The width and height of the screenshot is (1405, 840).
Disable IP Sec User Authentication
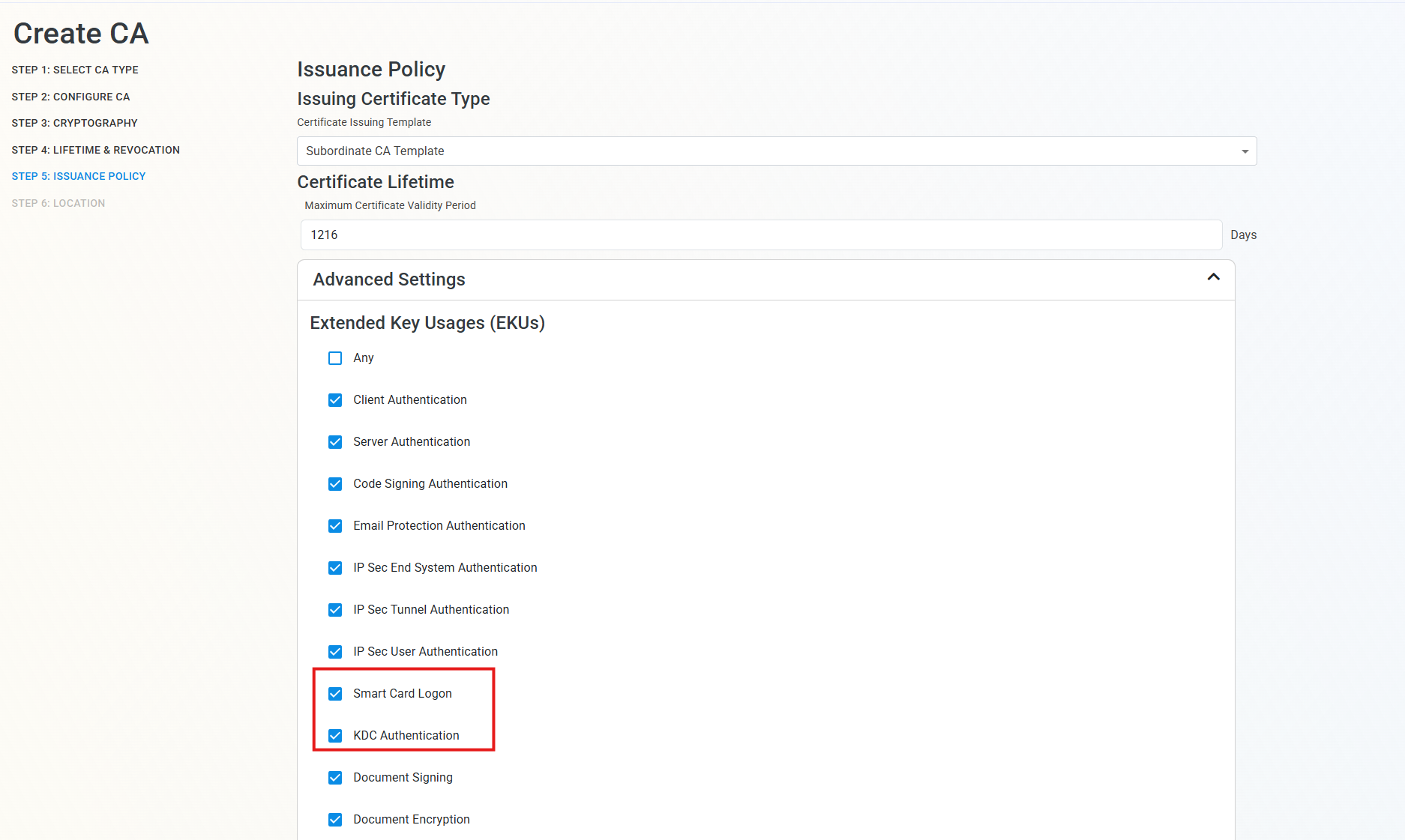334,652
